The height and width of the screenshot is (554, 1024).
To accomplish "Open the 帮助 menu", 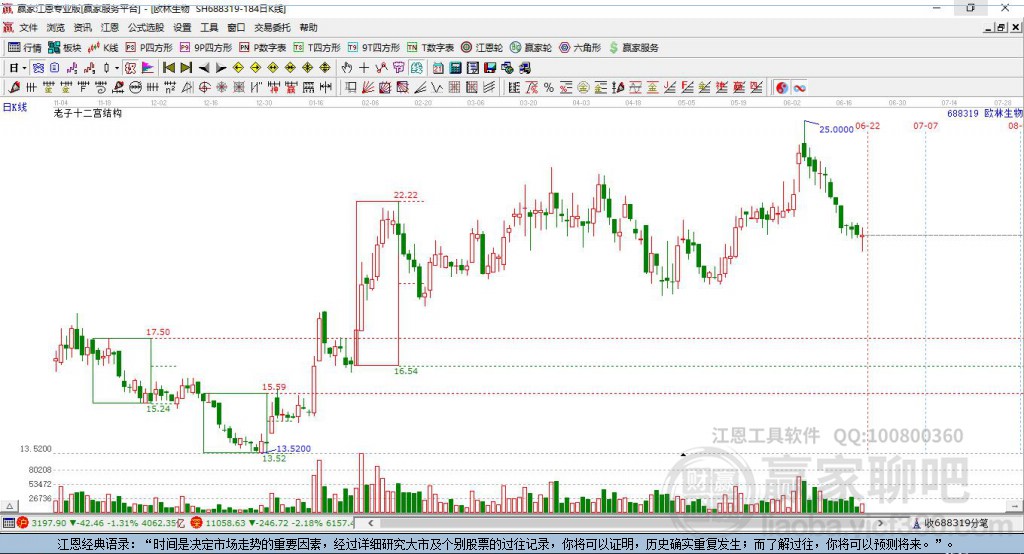I will point(308,27).
